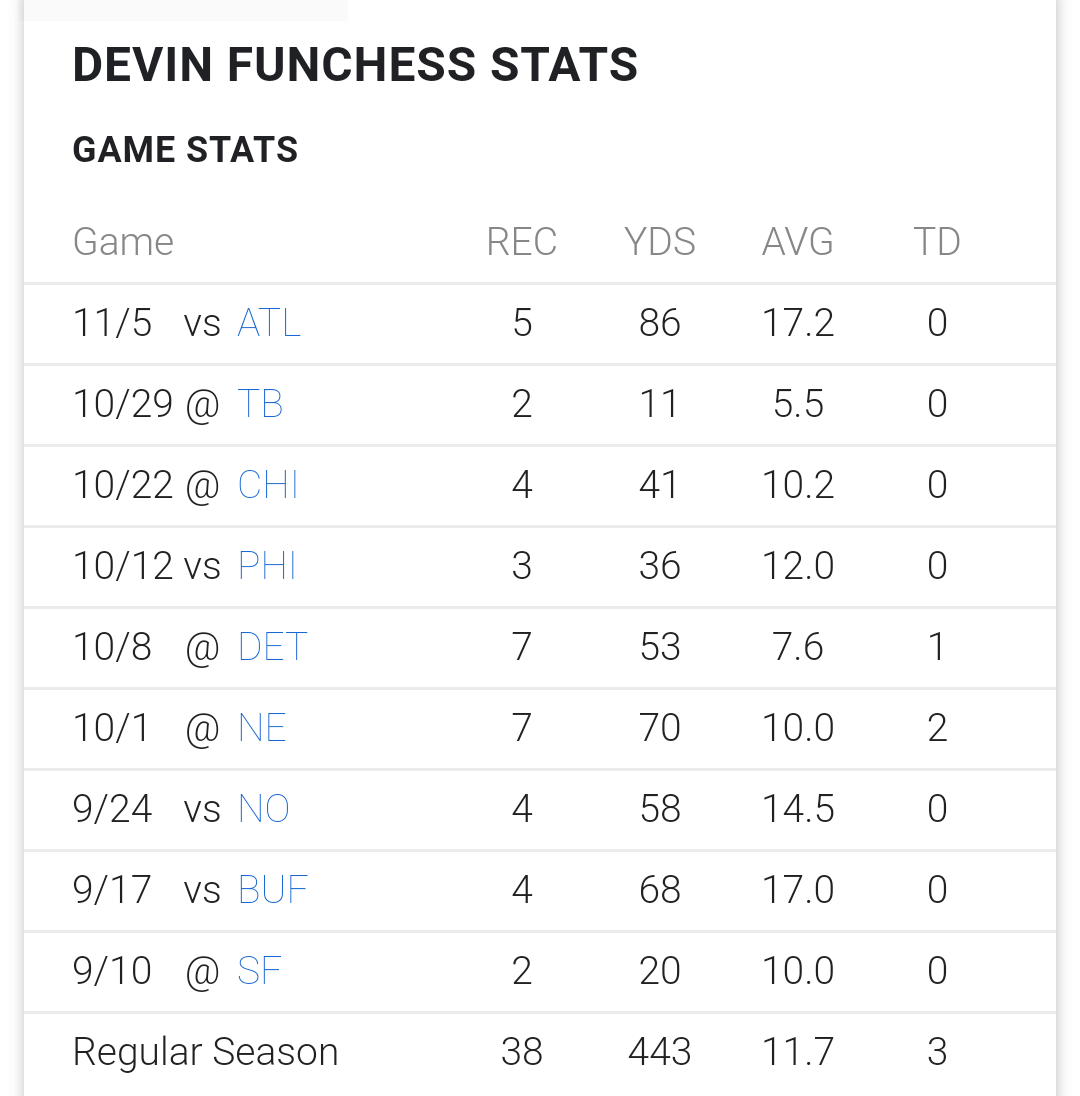Open the CHI team link
The height and width of the screenshot is (1096, 1080).
pyautogui.click(x=268, y=485)
